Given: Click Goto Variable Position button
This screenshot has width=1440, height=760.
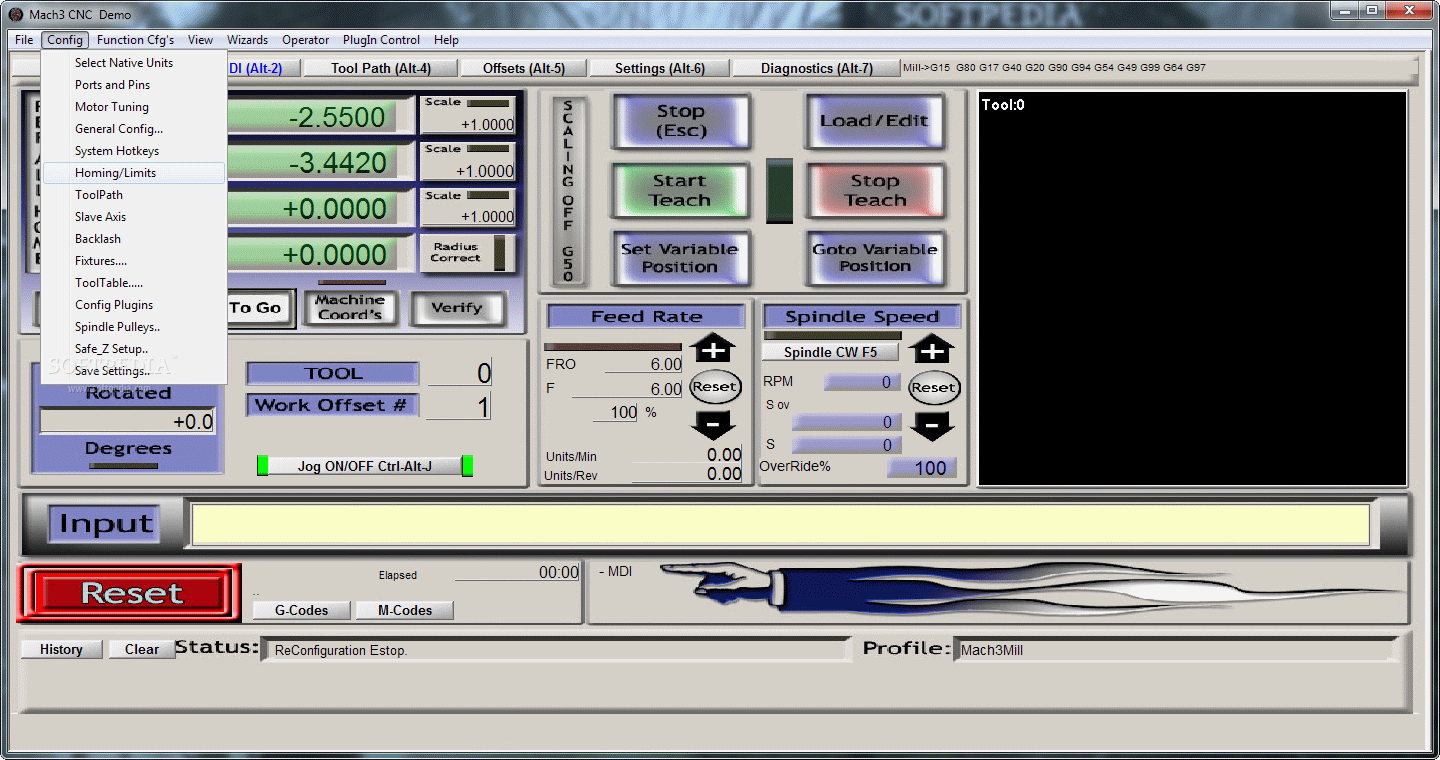Looking at the screenshot, I should 874,258.
